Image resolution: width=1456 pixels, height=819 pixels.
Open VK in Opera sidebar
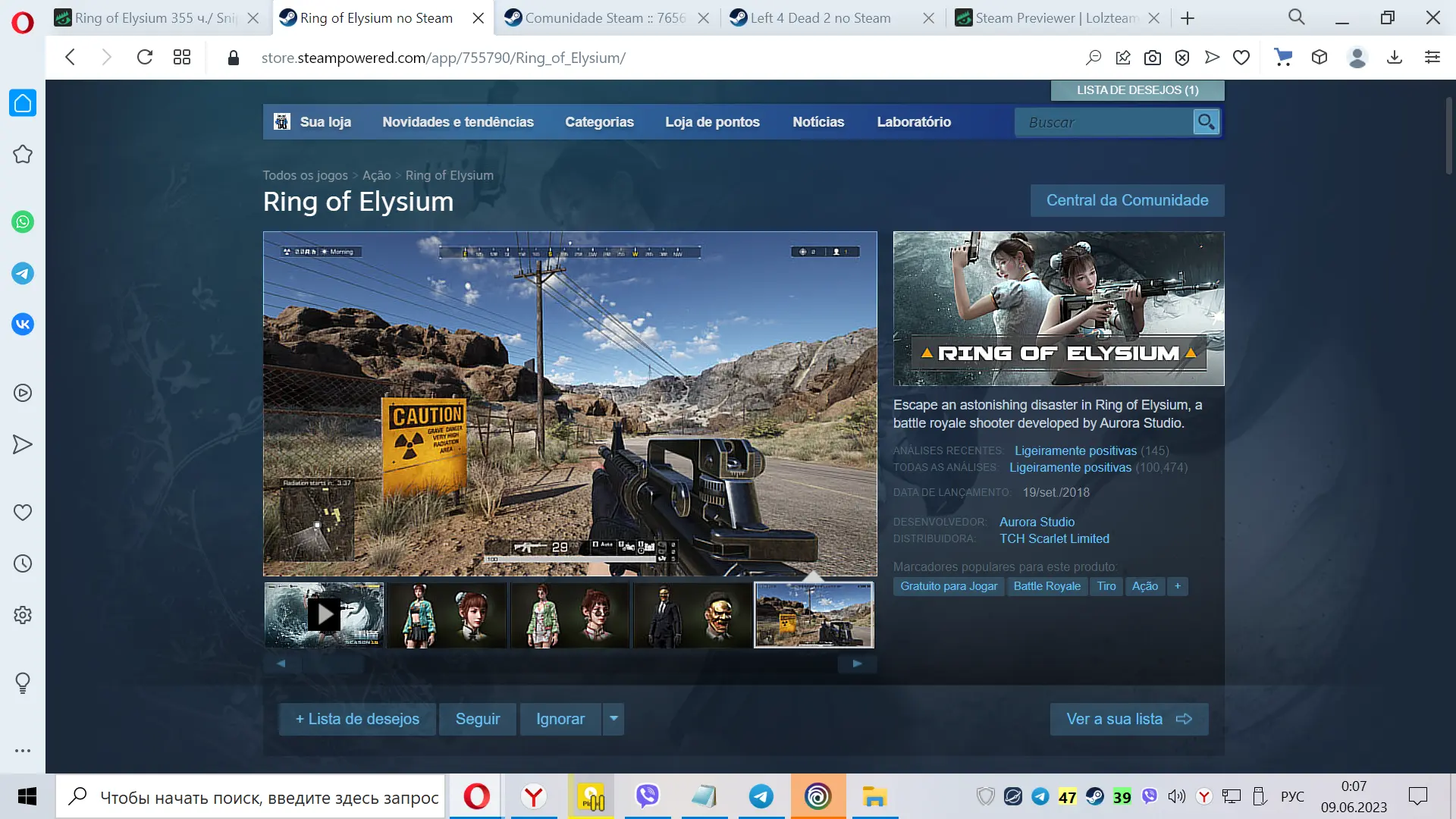tap(23, 325)
